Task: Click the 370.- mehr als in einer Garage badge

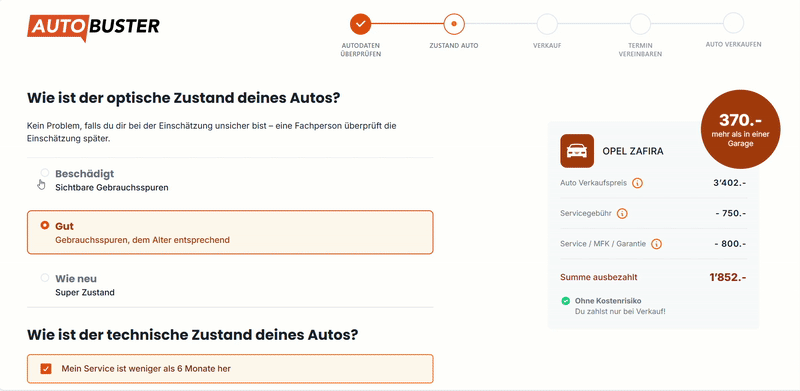Action: click(740, 129)
